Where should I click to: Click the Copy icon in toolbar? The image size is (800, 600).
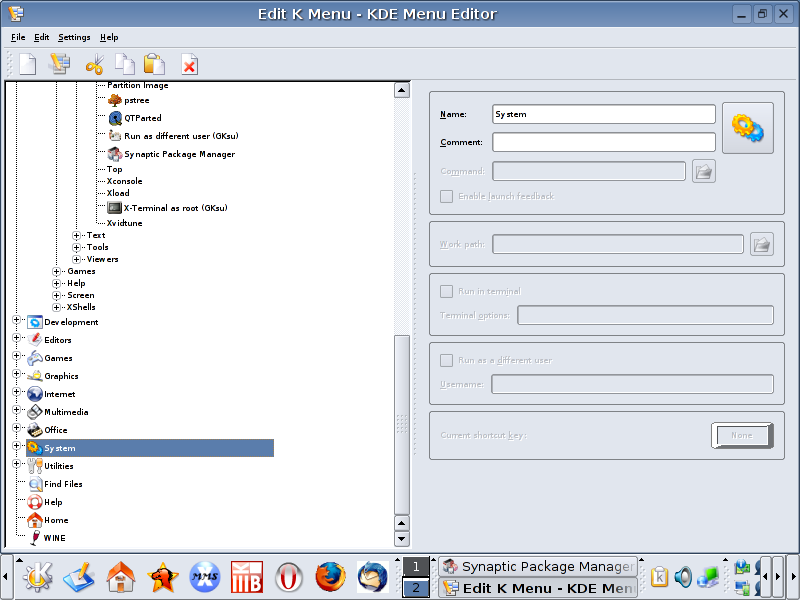(x=125, y=65)
